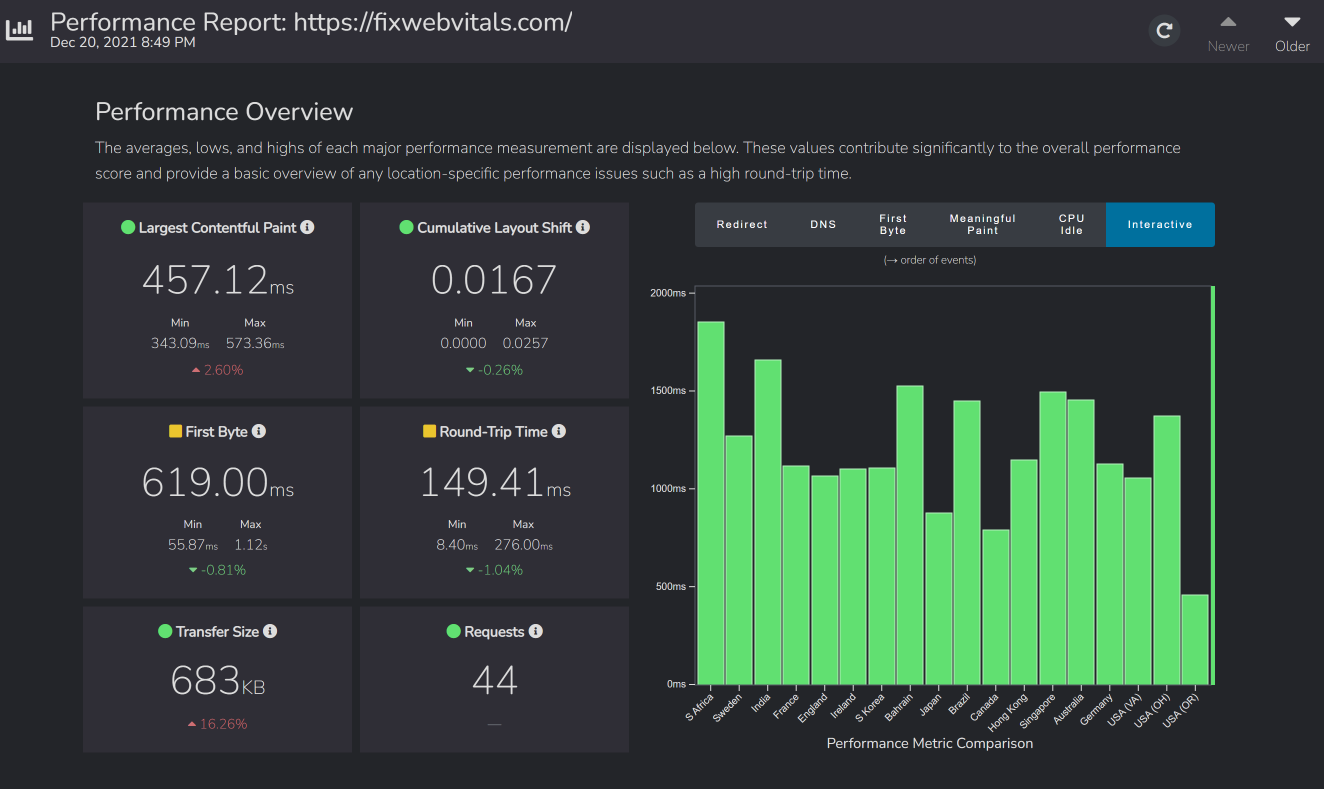Go to the Older report arrow

[x=1292, y=22]
